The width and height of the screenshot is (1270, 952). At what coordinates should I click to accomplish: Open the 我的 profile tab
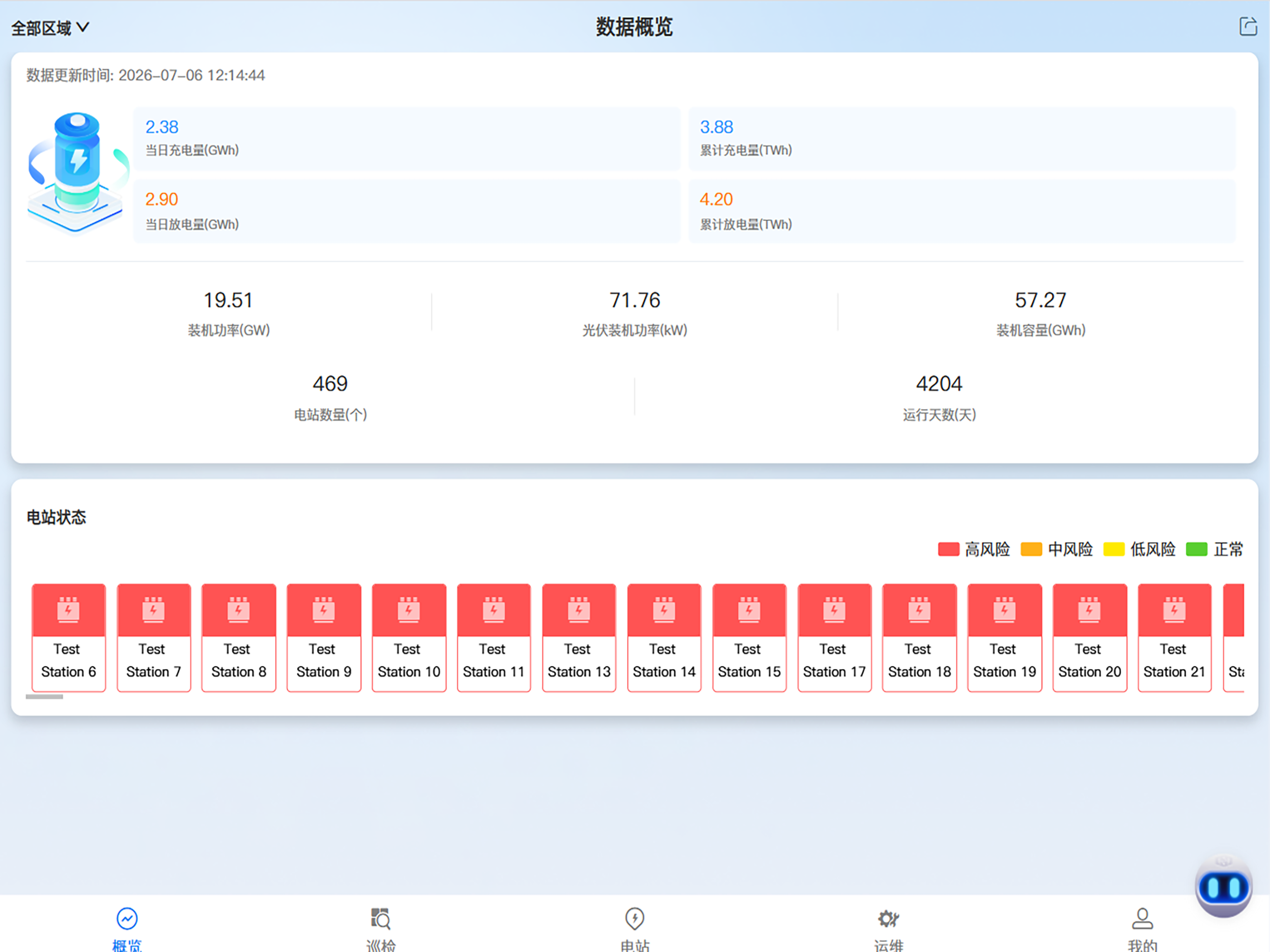click(x=1142, y=928)
